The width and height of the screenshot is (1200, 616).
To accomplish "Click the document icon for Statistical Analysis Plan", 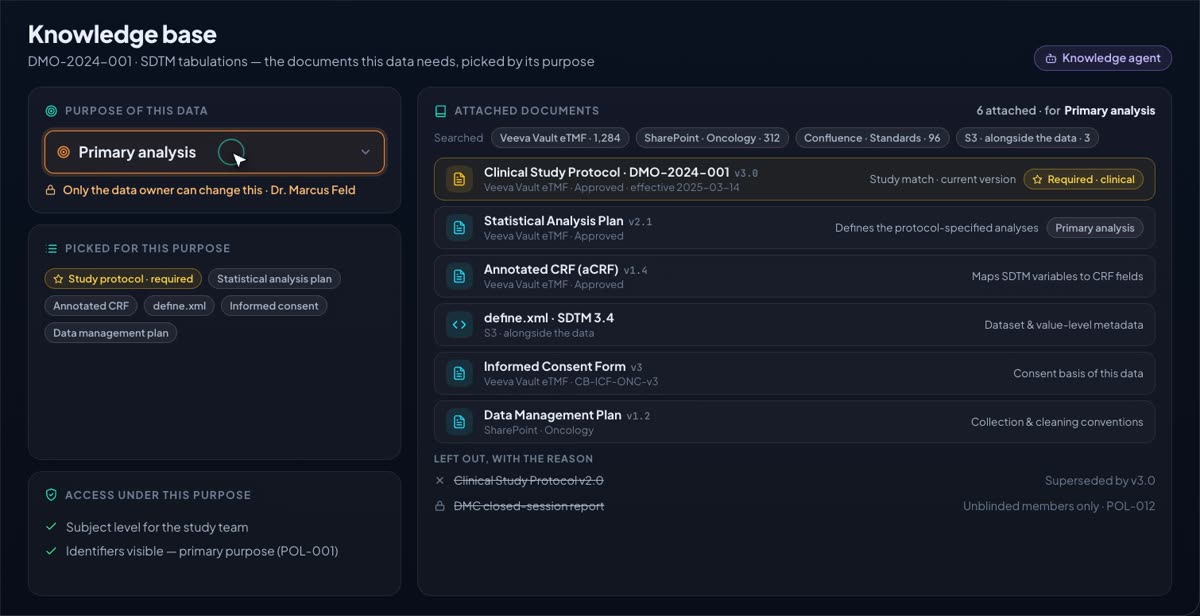I will [x=459, y=228].
